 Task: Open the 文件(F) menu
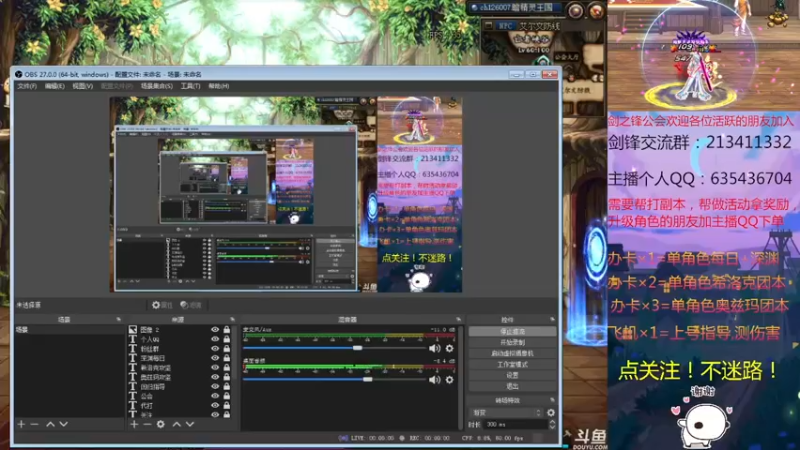27,86
